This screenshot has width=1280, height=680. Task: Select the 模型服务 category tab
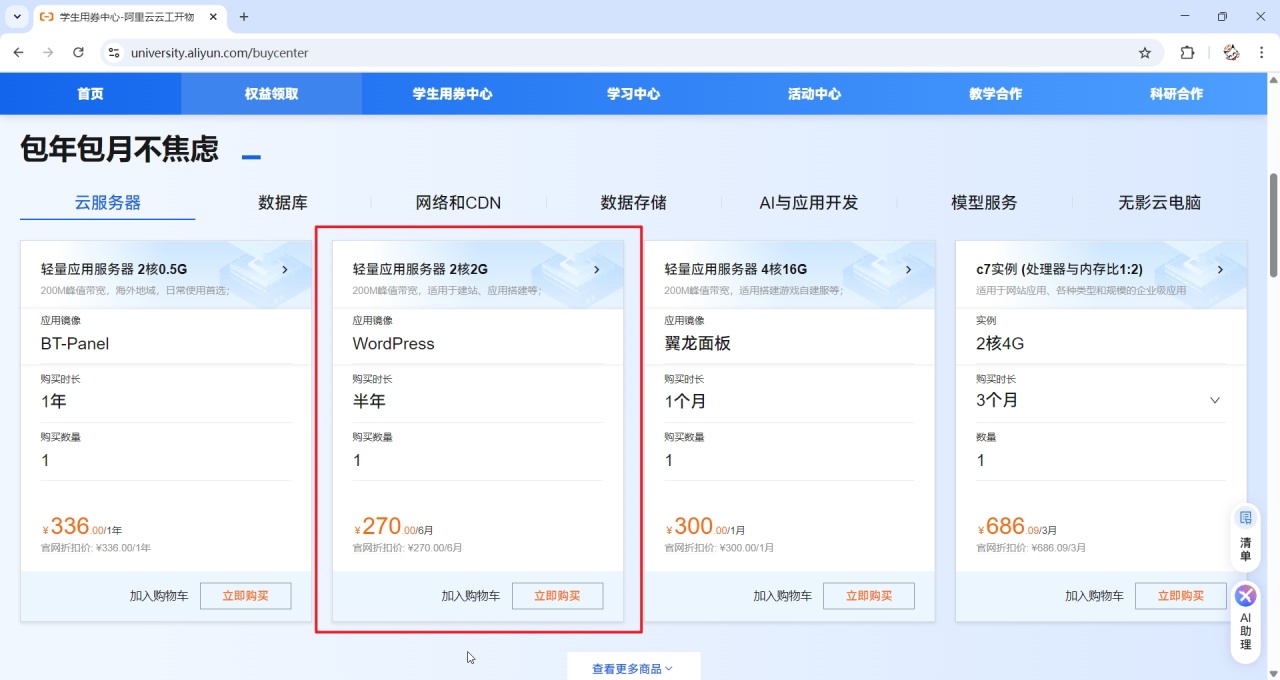pos(984,202)
